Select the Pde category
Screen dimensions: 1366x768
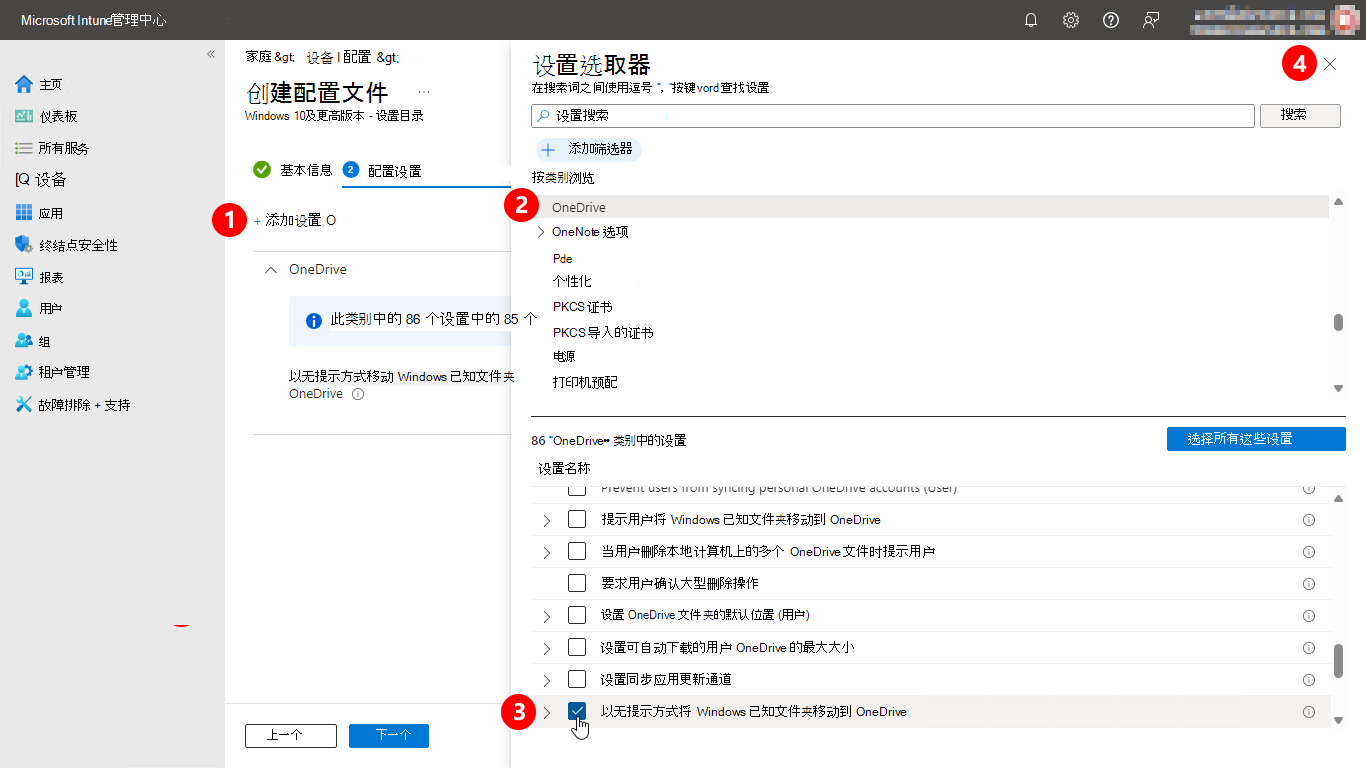point(563,258)
